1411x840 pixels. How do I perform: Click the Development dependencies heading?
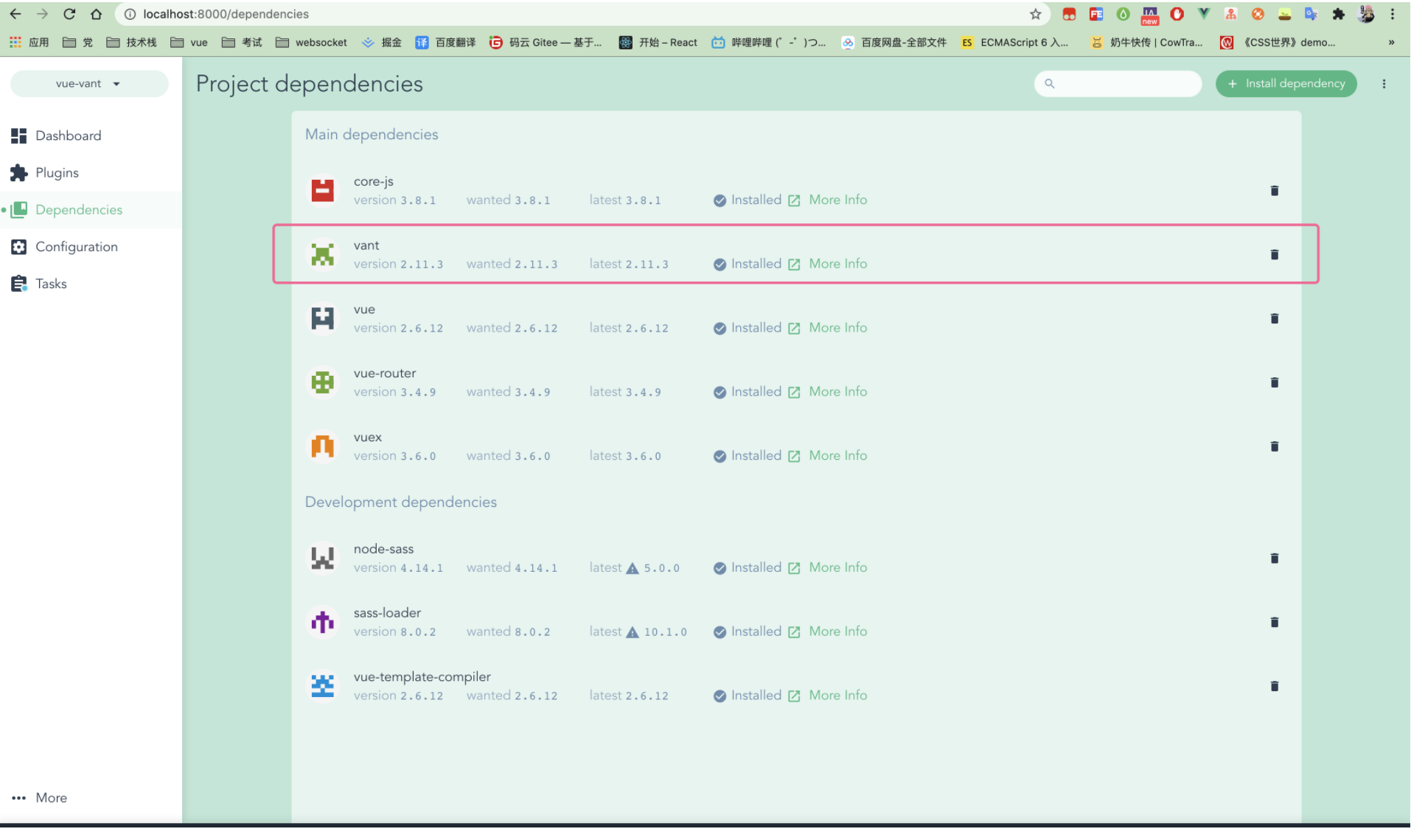point(401,503)
